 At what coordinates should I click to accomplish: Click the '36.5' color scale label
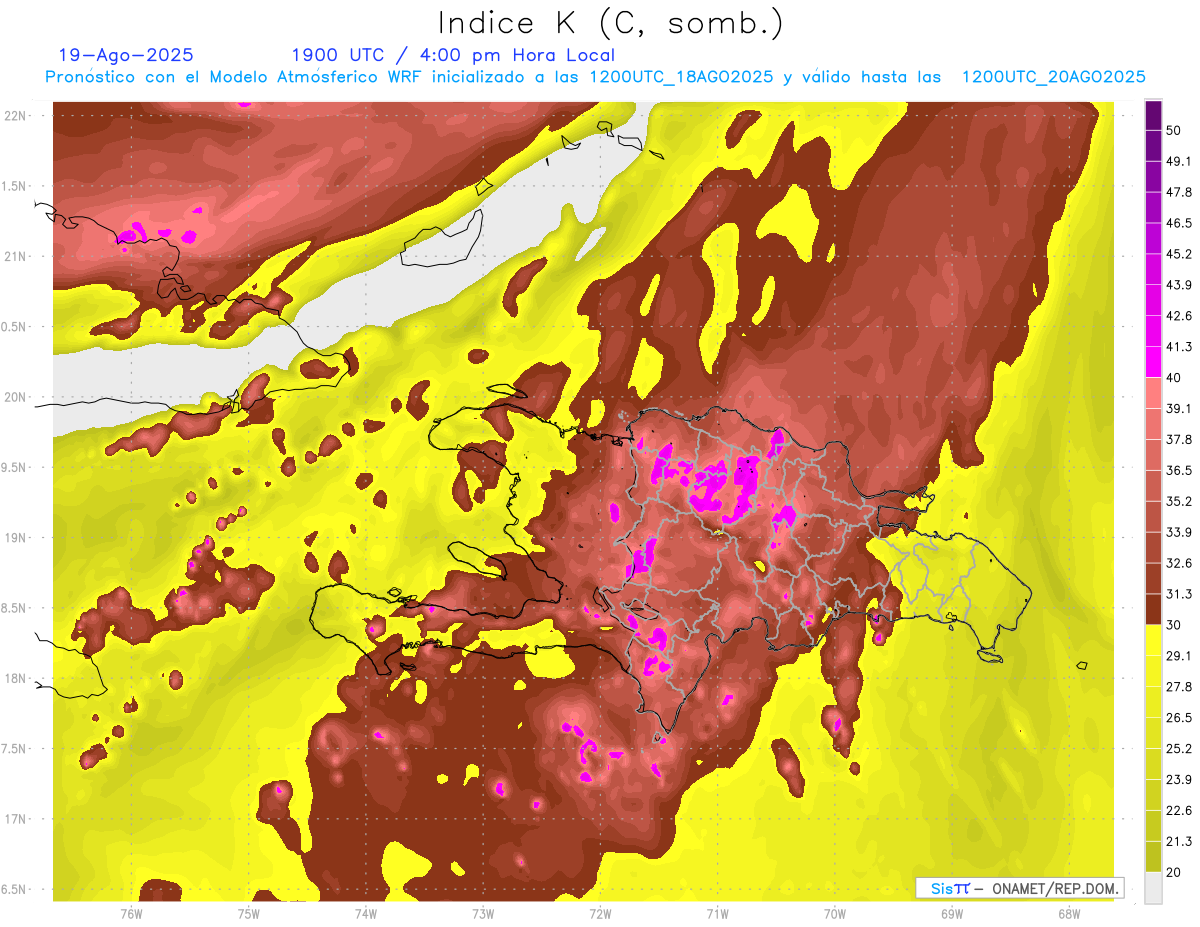pos(1179,470)
